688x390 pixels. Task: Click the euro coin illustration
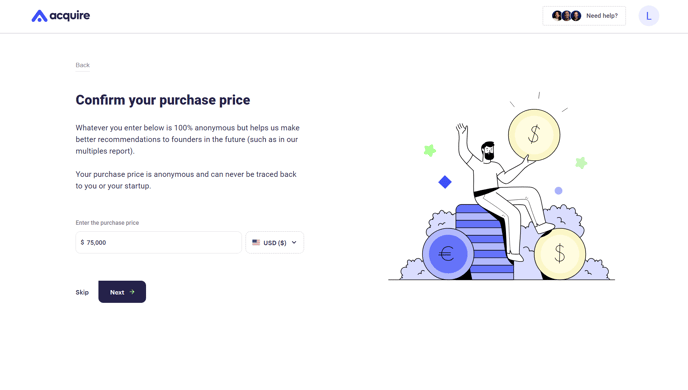[448, 254]
